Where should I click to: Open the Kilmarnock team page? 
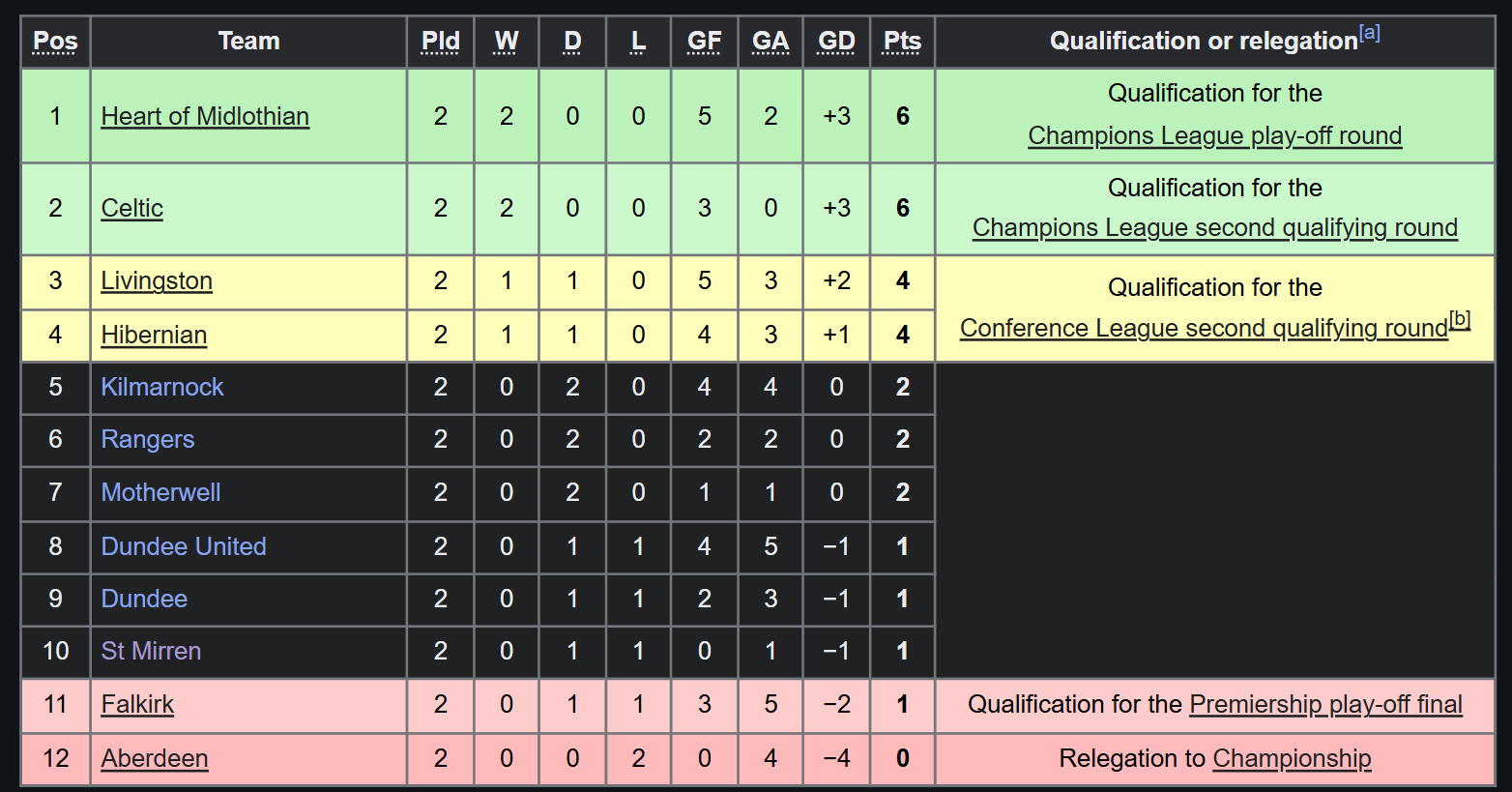click(162, 387)
